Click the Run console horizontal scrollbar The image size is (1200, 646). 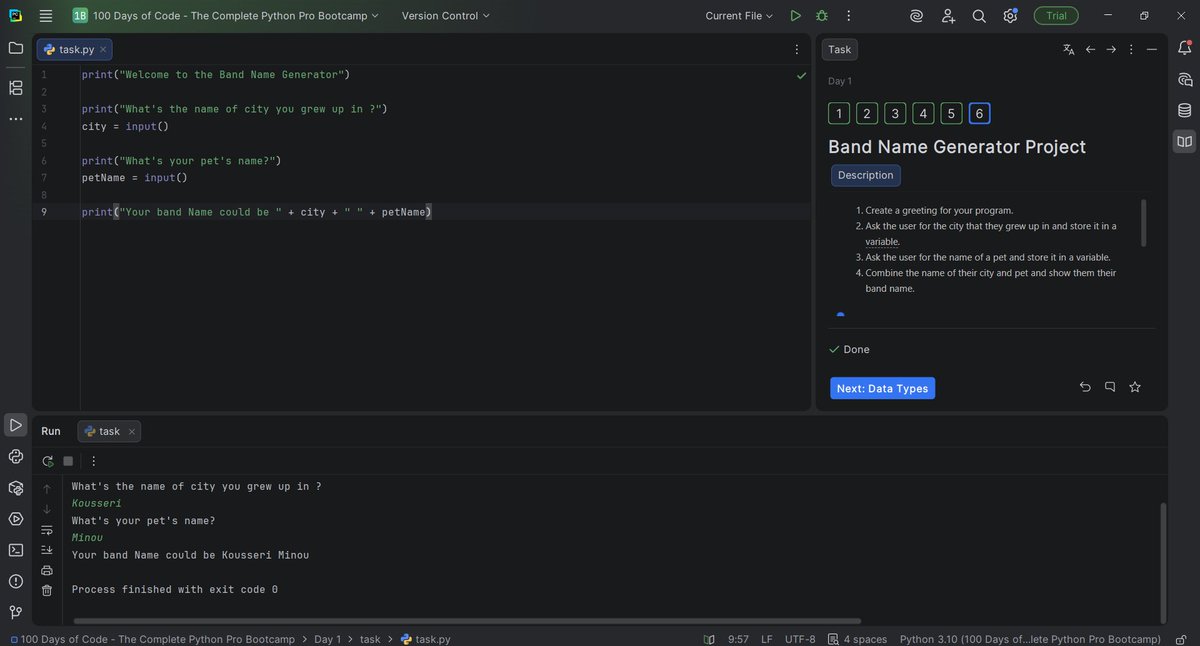click(466, 621)
